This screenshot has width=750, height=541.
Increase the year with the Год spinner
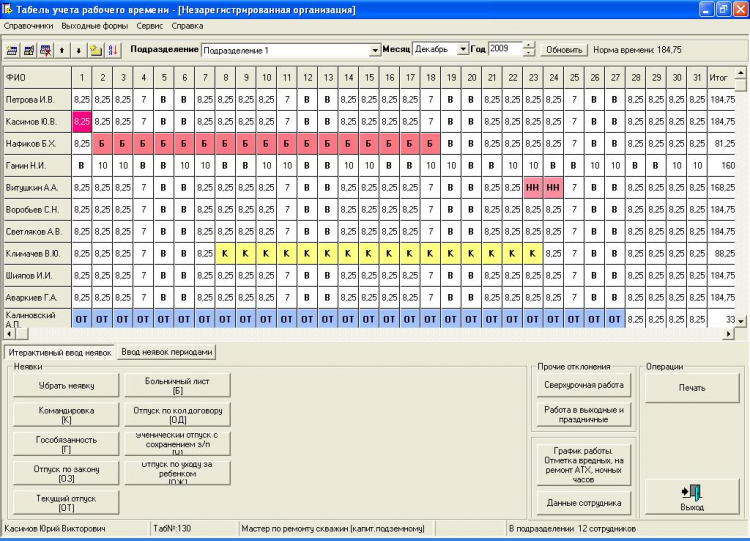click(529, 45)
